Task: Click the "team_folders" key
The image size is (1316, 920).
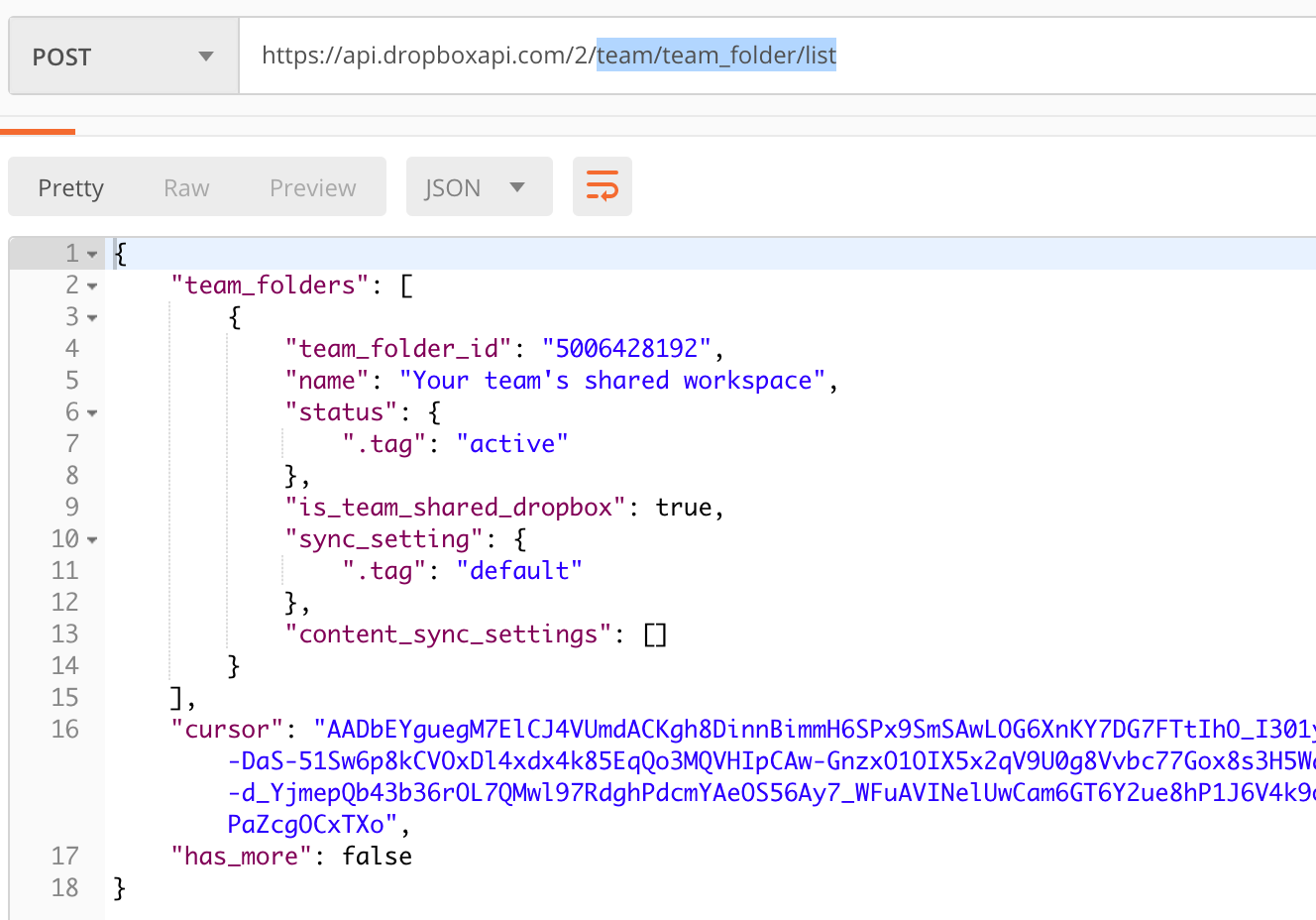Action: click(270, 286)
